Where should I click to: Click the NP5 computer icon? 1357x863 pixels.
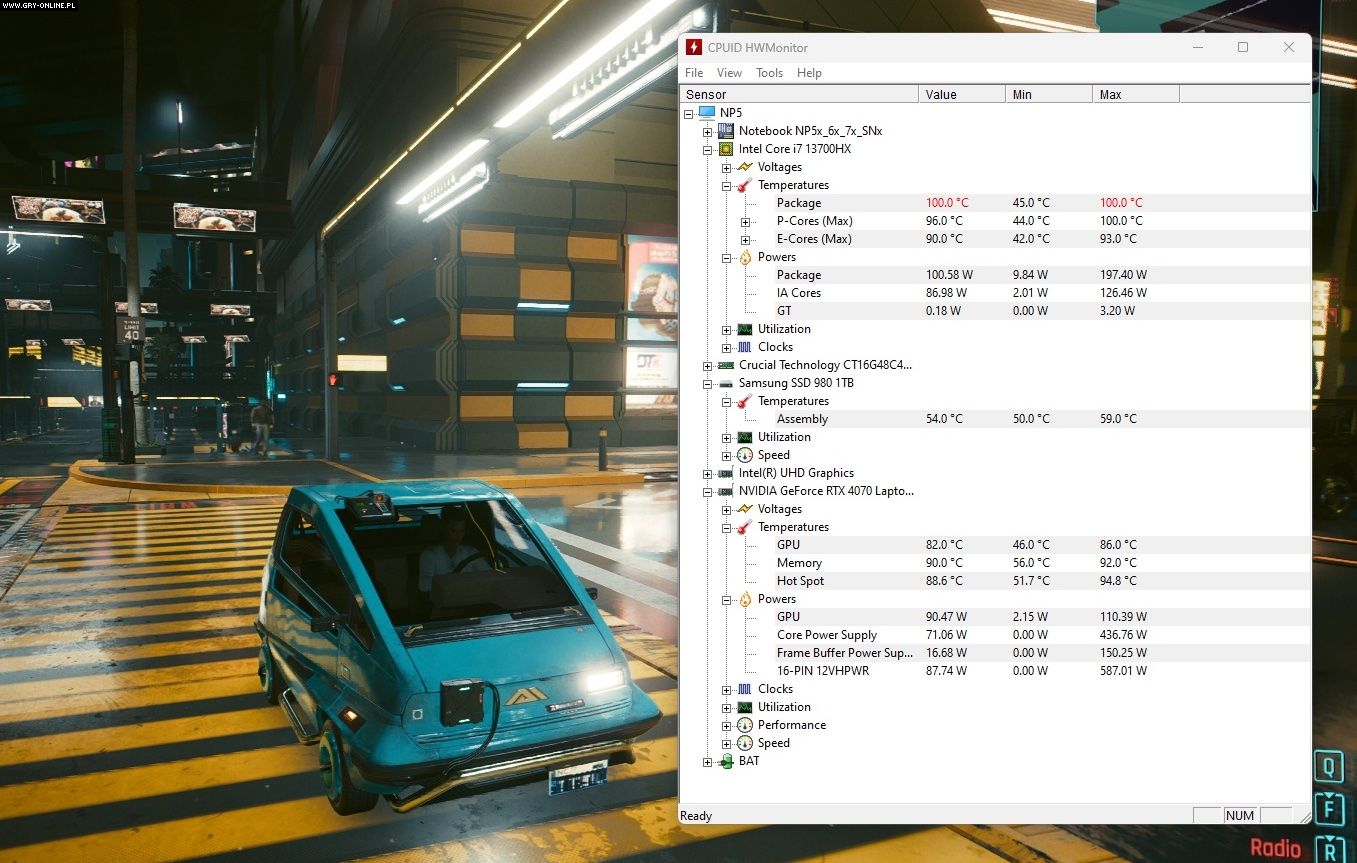pos(707,113)
